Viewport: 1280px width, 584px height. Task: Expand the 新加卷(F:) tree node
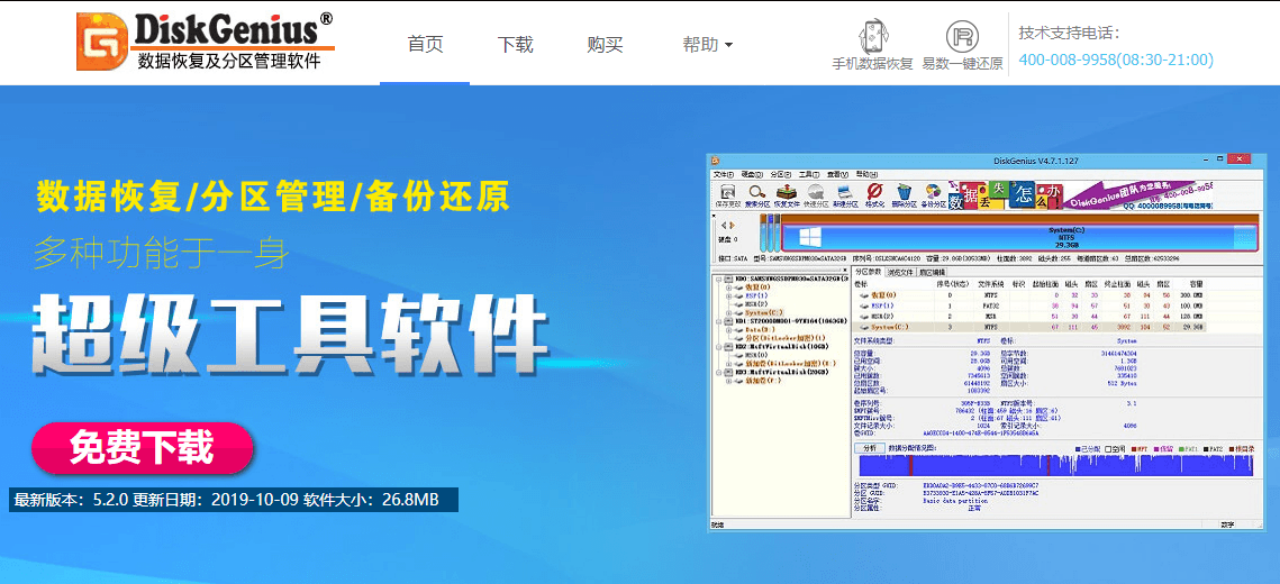pos(729,380)
